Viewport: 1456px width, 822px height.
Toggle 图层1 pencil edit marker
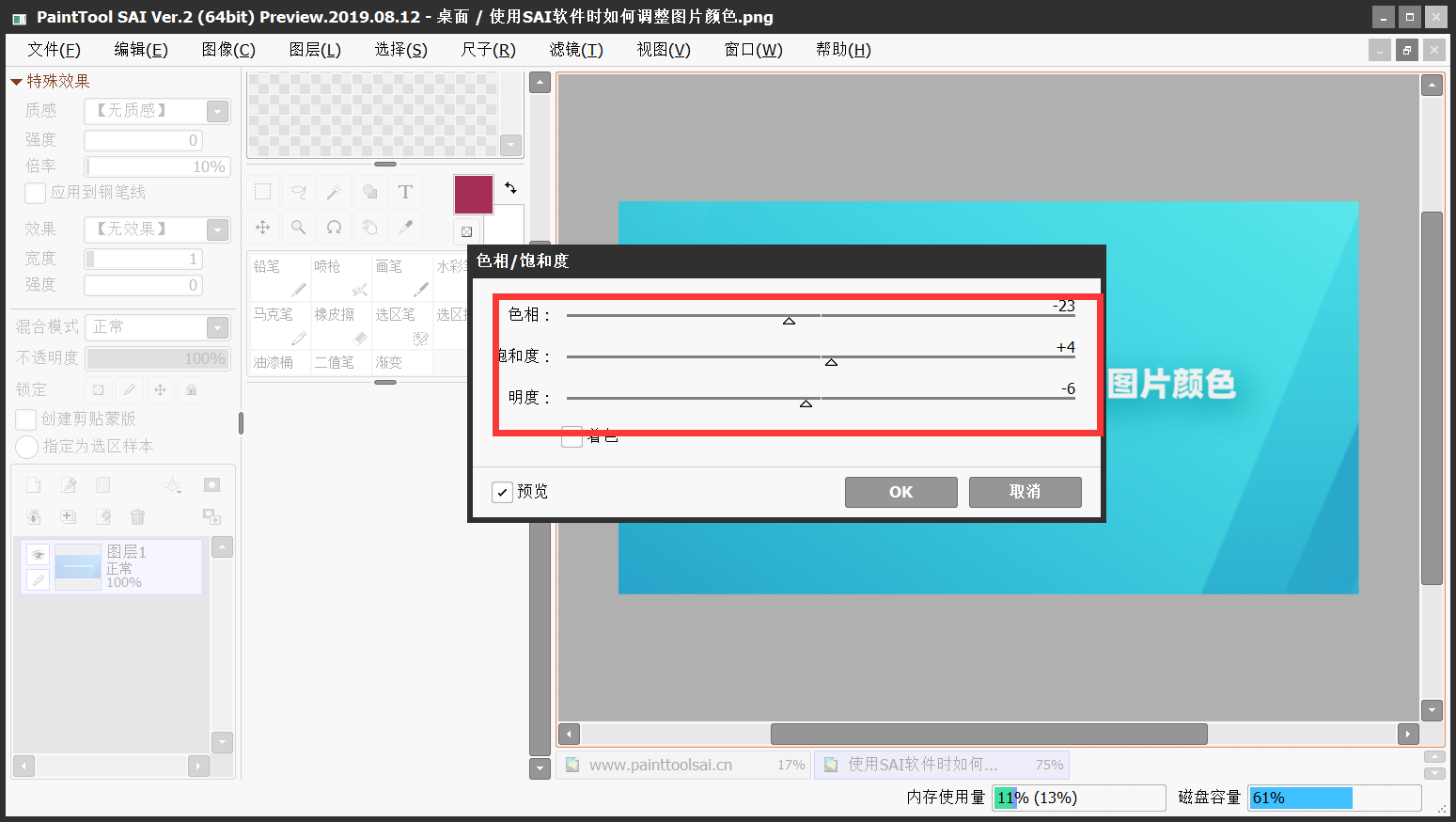click(38, 580)
